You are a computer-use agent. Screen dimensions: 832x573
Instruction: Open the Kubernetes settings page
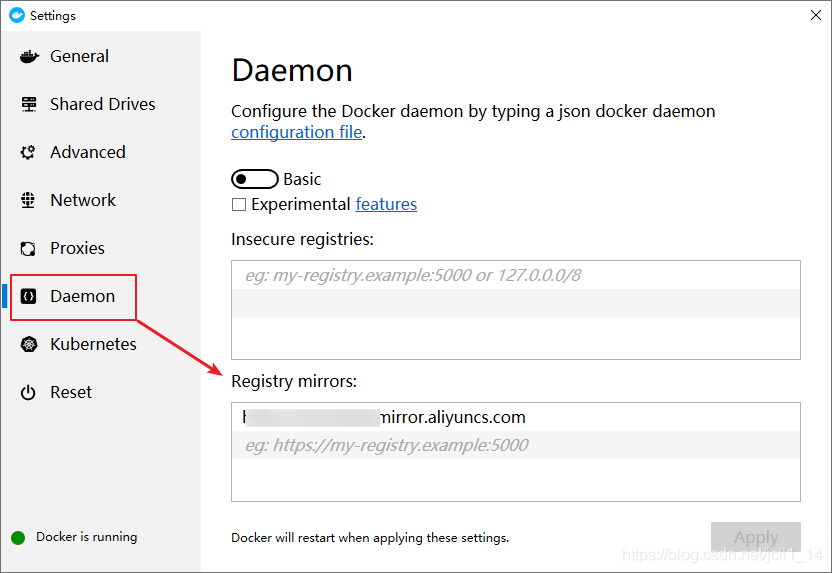click(x=93, y=344)
